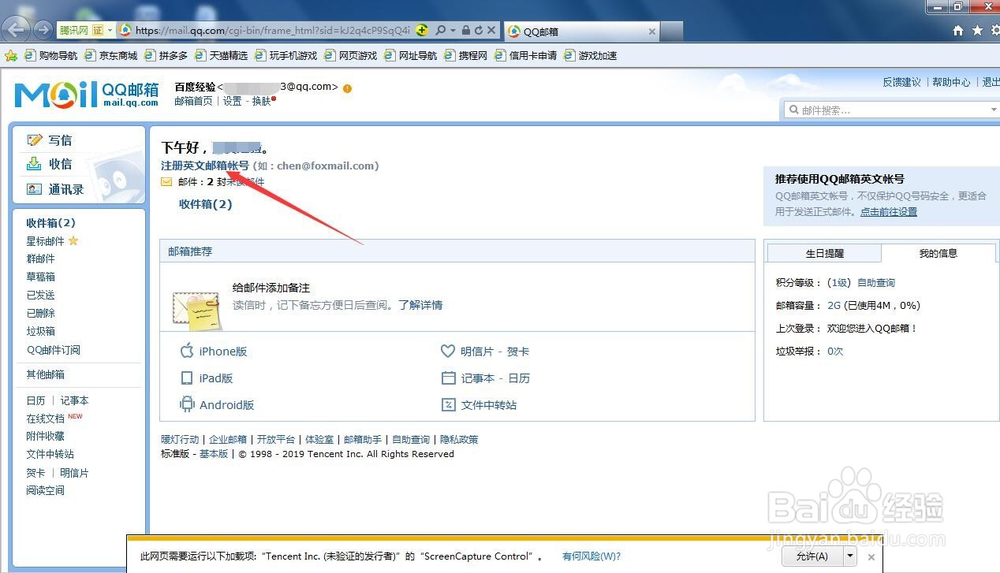Click the 写信 compose button
The width and height of the screenshot is (1000, 573).
(x=50, y=140)
